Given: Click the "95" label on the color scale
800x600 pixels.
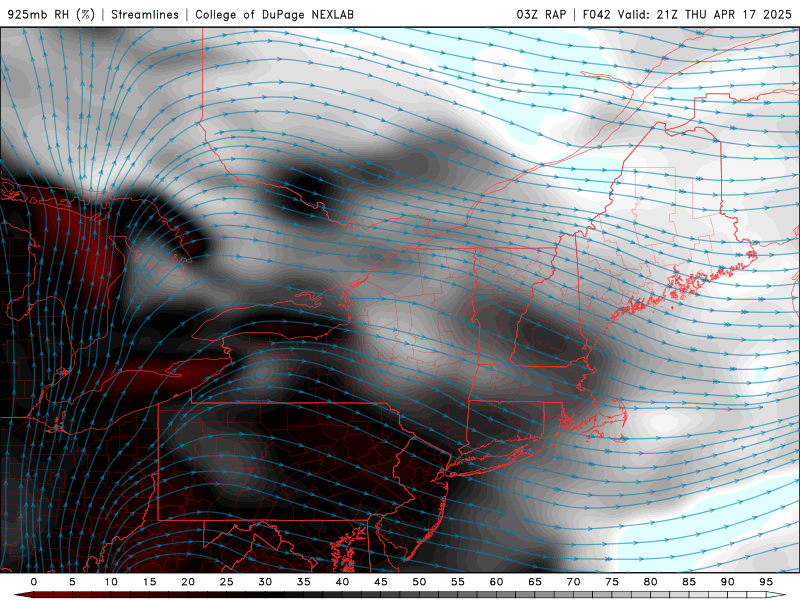Looking at the screenshot, I should [x=766, y=582].
